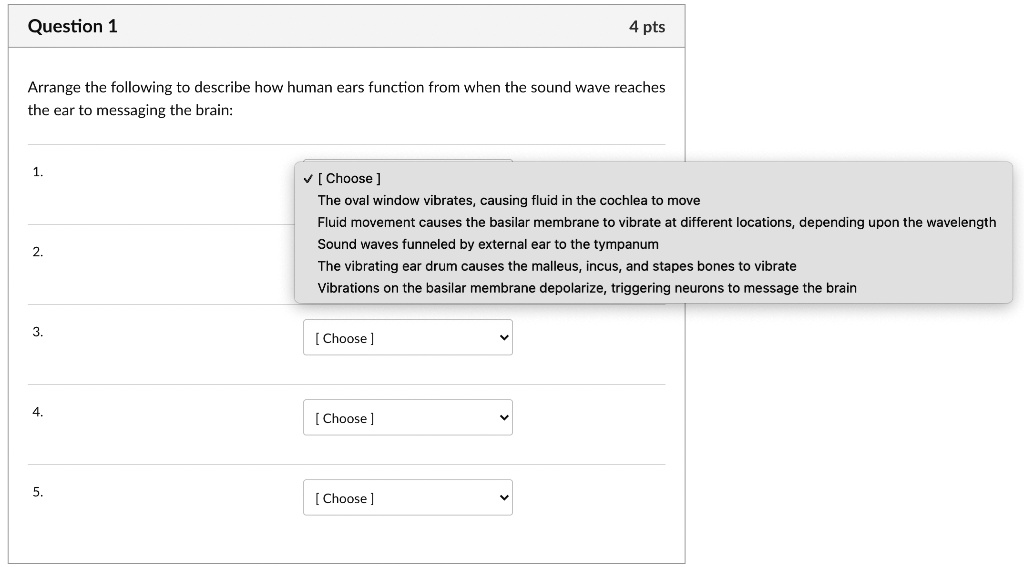Pick 'Fluid movement causes the basilar membrane' option

click(x=656, y=222)
